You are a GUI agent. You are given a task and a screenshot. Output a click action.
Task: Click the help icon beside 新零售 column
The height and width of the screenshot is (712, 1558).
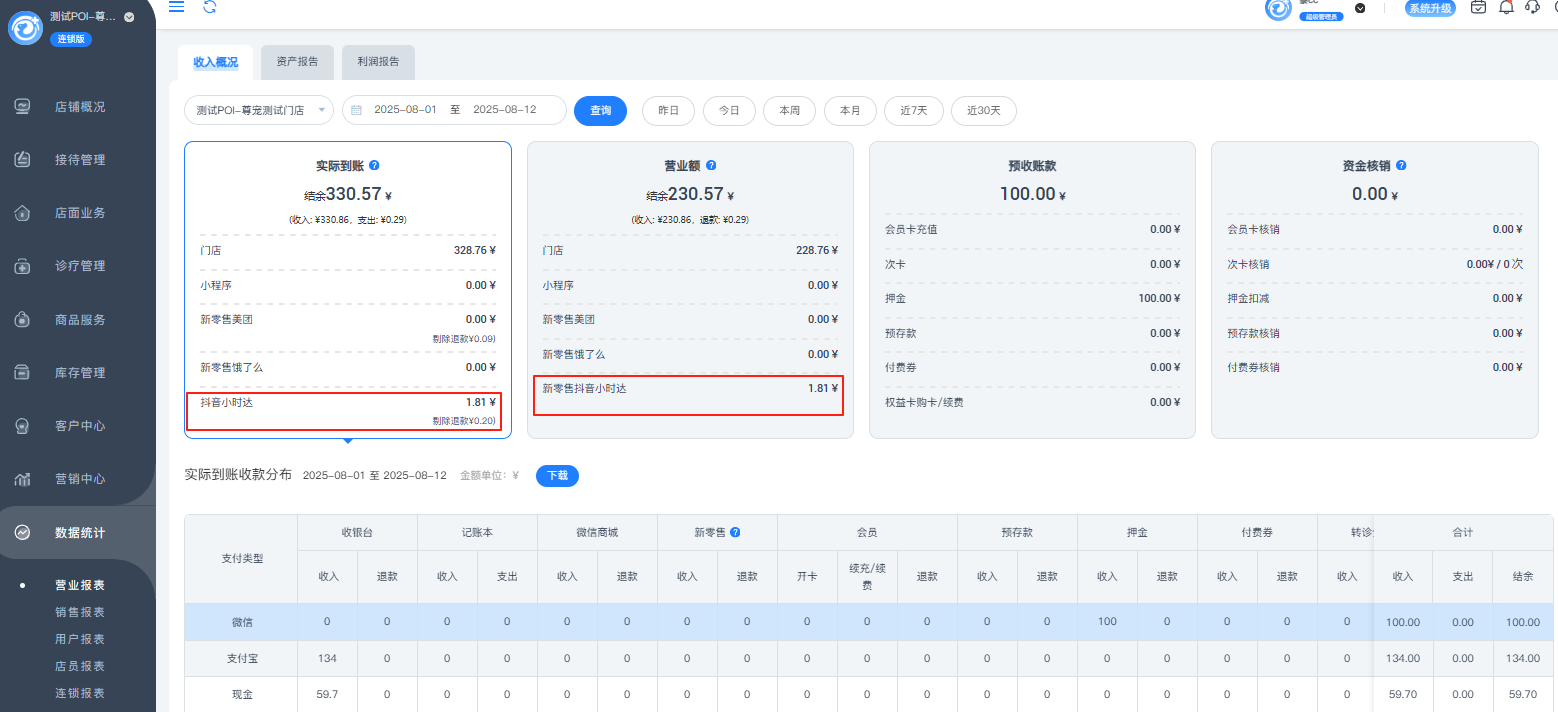tap(735, 532)
